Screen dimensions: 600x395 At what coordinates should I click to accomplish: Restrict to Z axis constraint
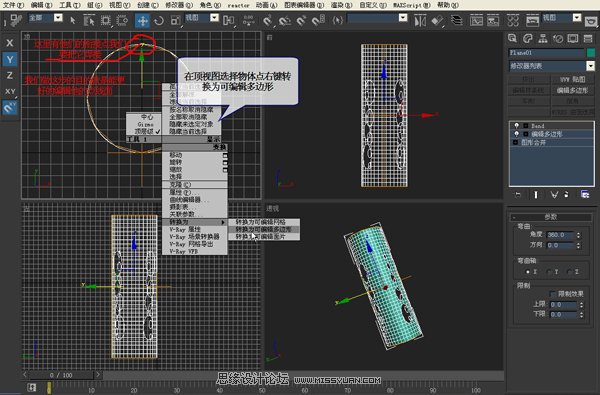10,75
